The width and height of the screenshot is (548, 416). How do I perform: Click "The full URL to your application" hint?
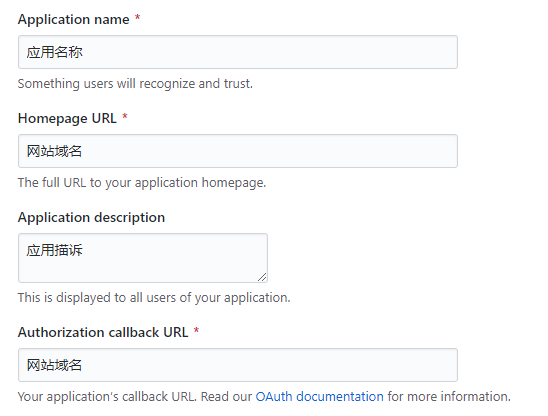pyautogui.click(x=142, y=182)
